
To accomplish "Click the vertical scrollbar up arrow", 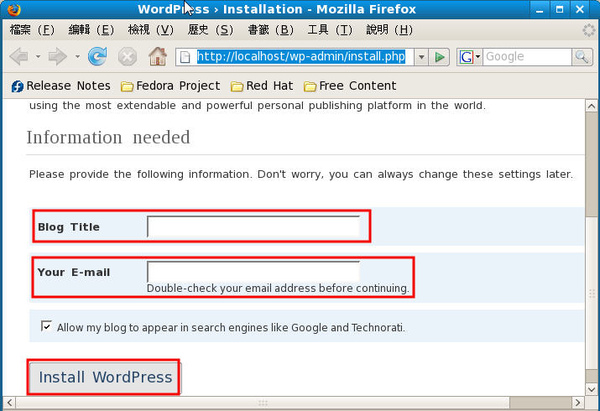I will tap(592, 106).
